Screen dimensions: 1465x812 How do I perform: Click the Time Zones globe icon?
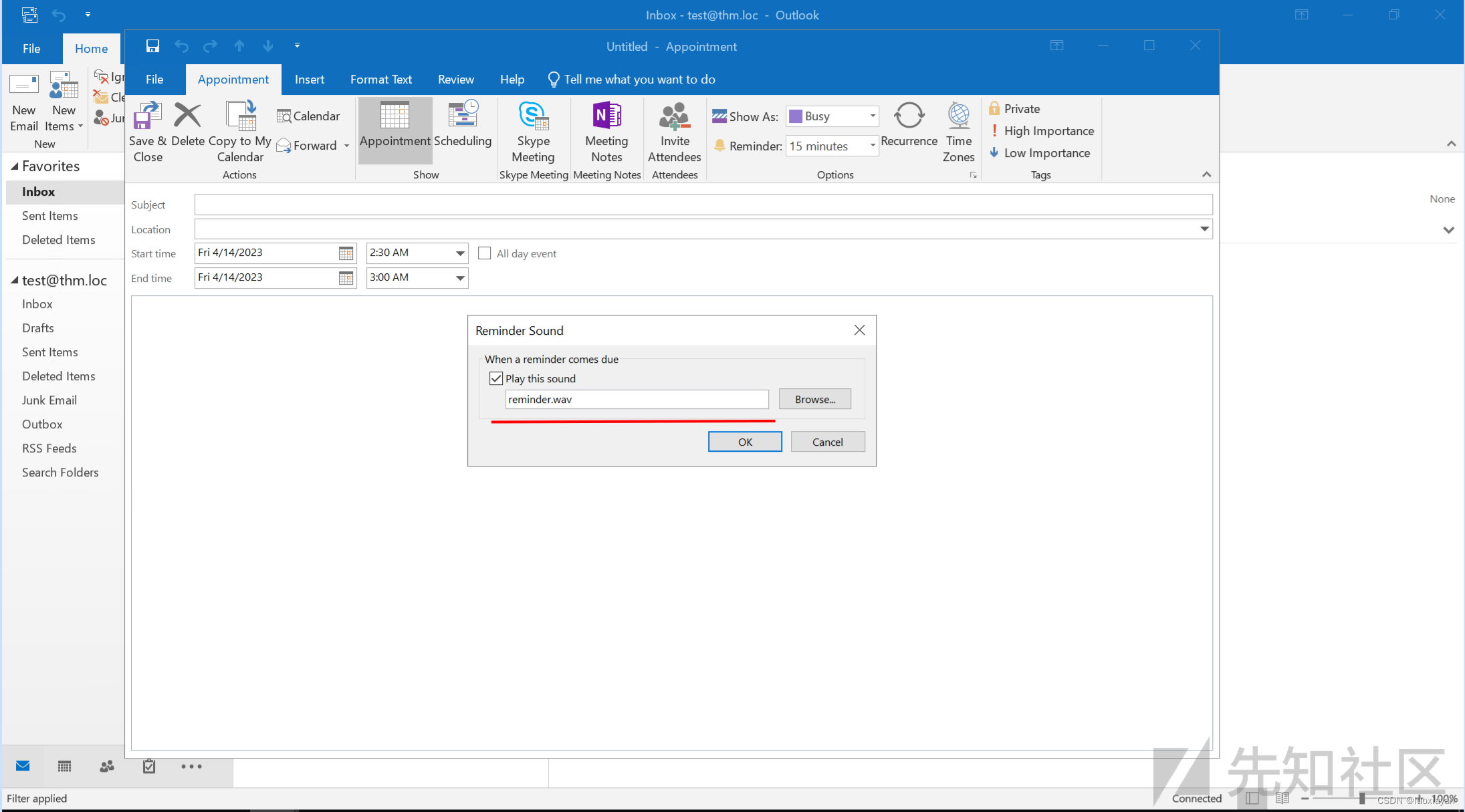coord(958,116)
